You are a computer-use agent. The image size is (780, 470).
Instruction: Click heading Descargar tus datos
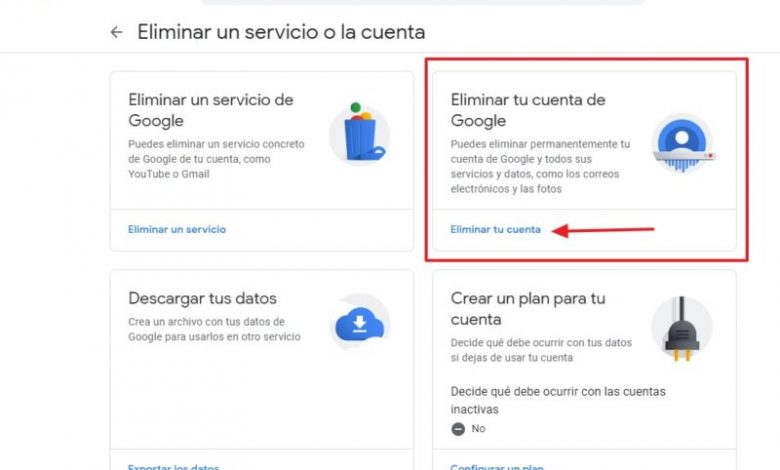point(202,298)
